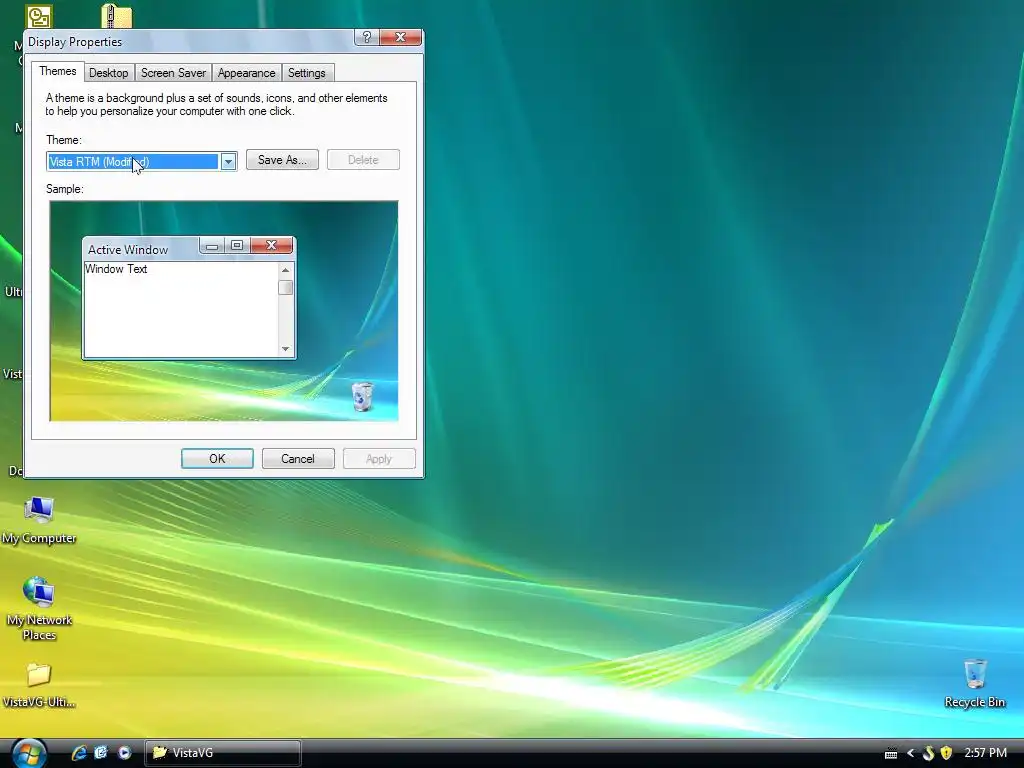Open the Settings tab

(306, 73)
